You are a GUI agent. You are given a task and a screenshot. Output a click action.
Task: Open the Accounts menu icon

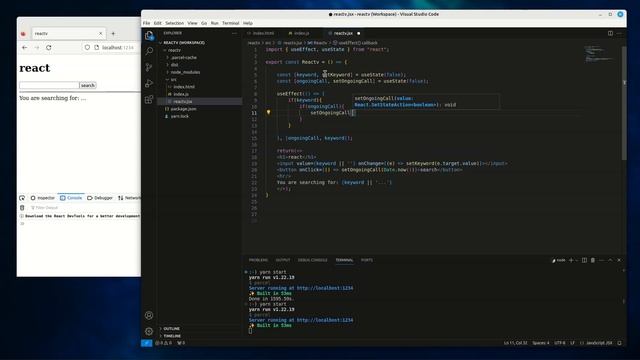click(x=149, y=315)
